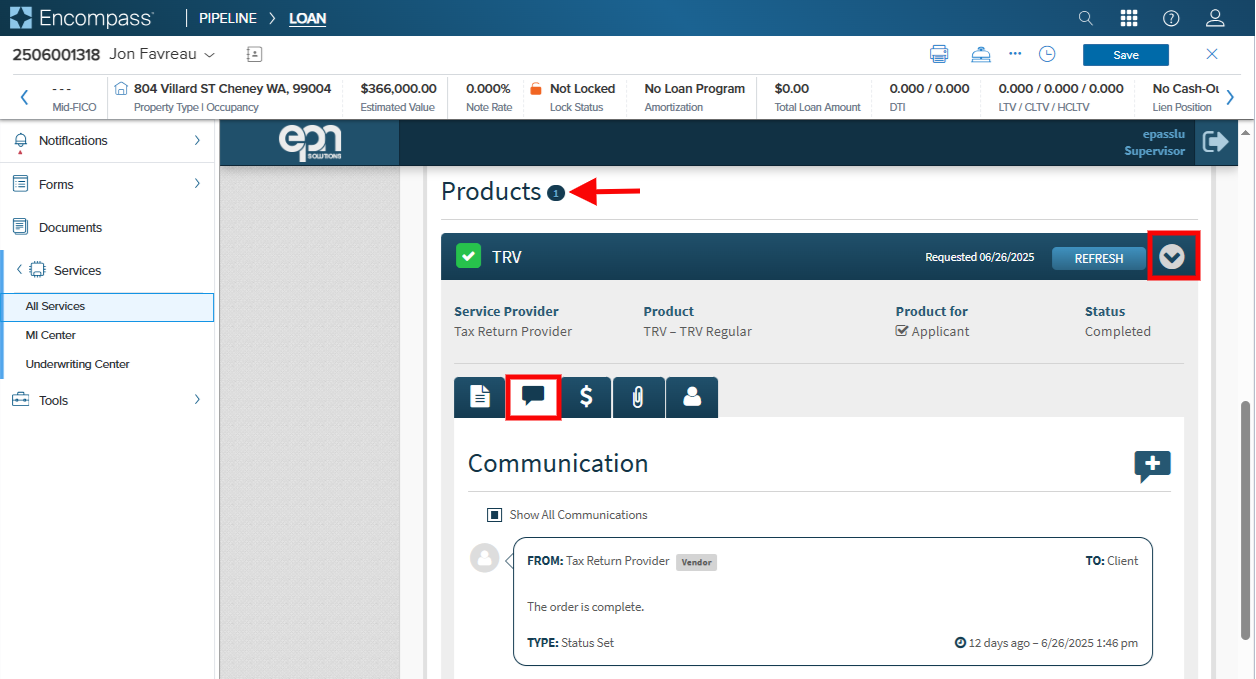Open the TRV fees dollar tab
Screen dimensions: 1256x679
tap(586, 397)
